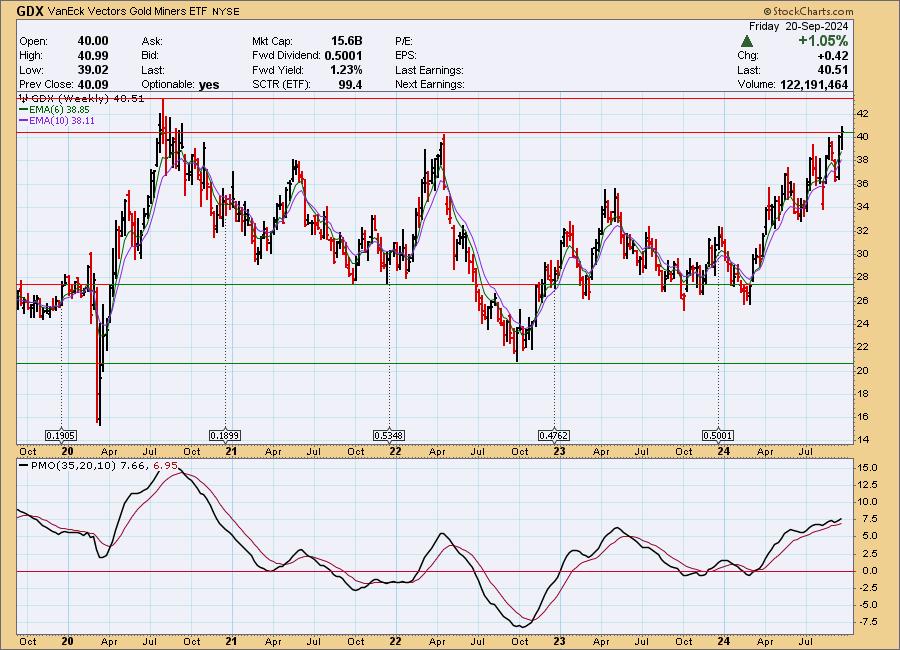Viewport: 900px width, 650px height.
Task: Select the +1.05% percent change value
Action: tap(823, 41)
